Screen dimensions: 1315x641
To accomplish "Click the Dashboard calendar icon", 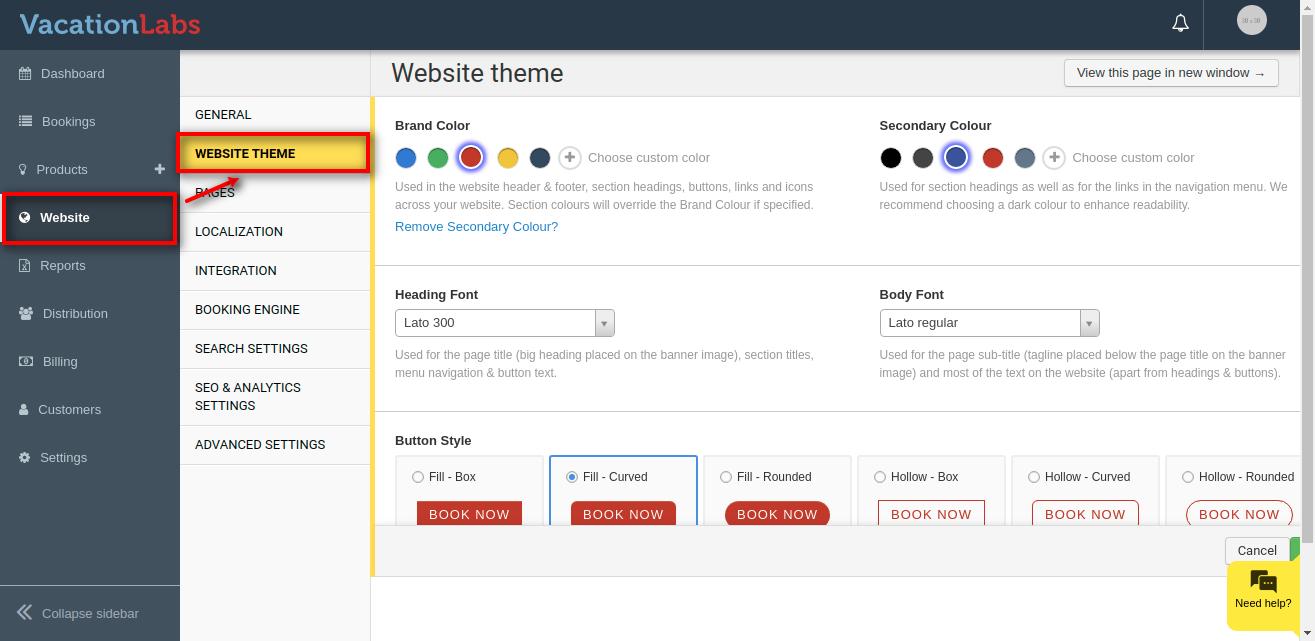I will pos(25,73).
